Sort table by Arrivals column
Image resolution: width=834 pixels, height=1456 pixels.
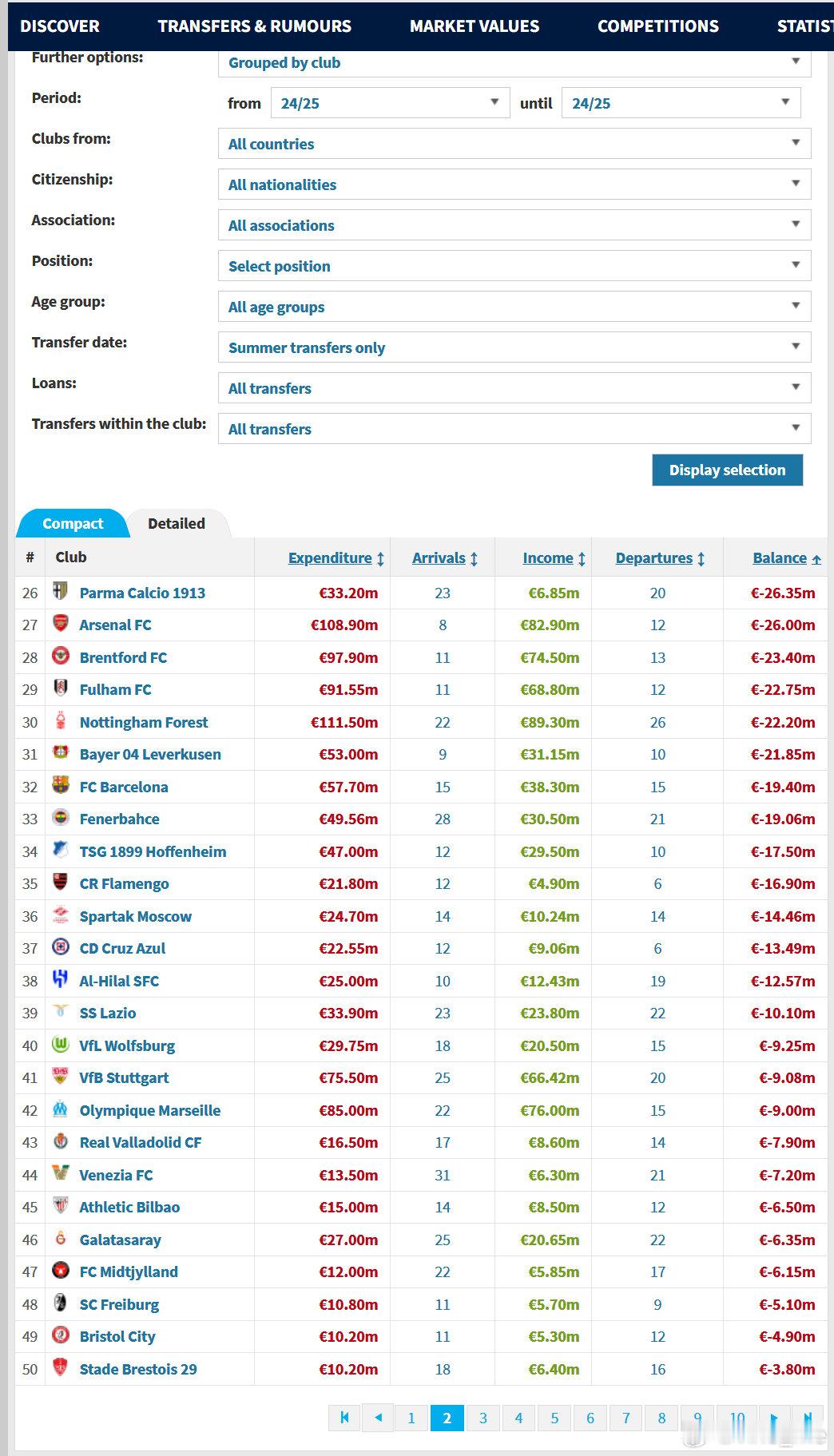(x=439, y=558)
